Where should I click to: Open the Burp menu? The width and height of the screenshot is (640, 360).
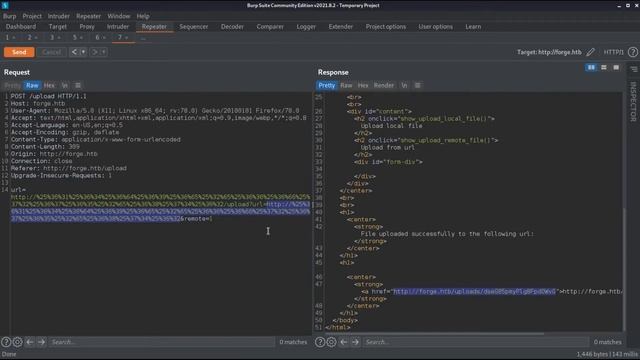coord(10,16)
